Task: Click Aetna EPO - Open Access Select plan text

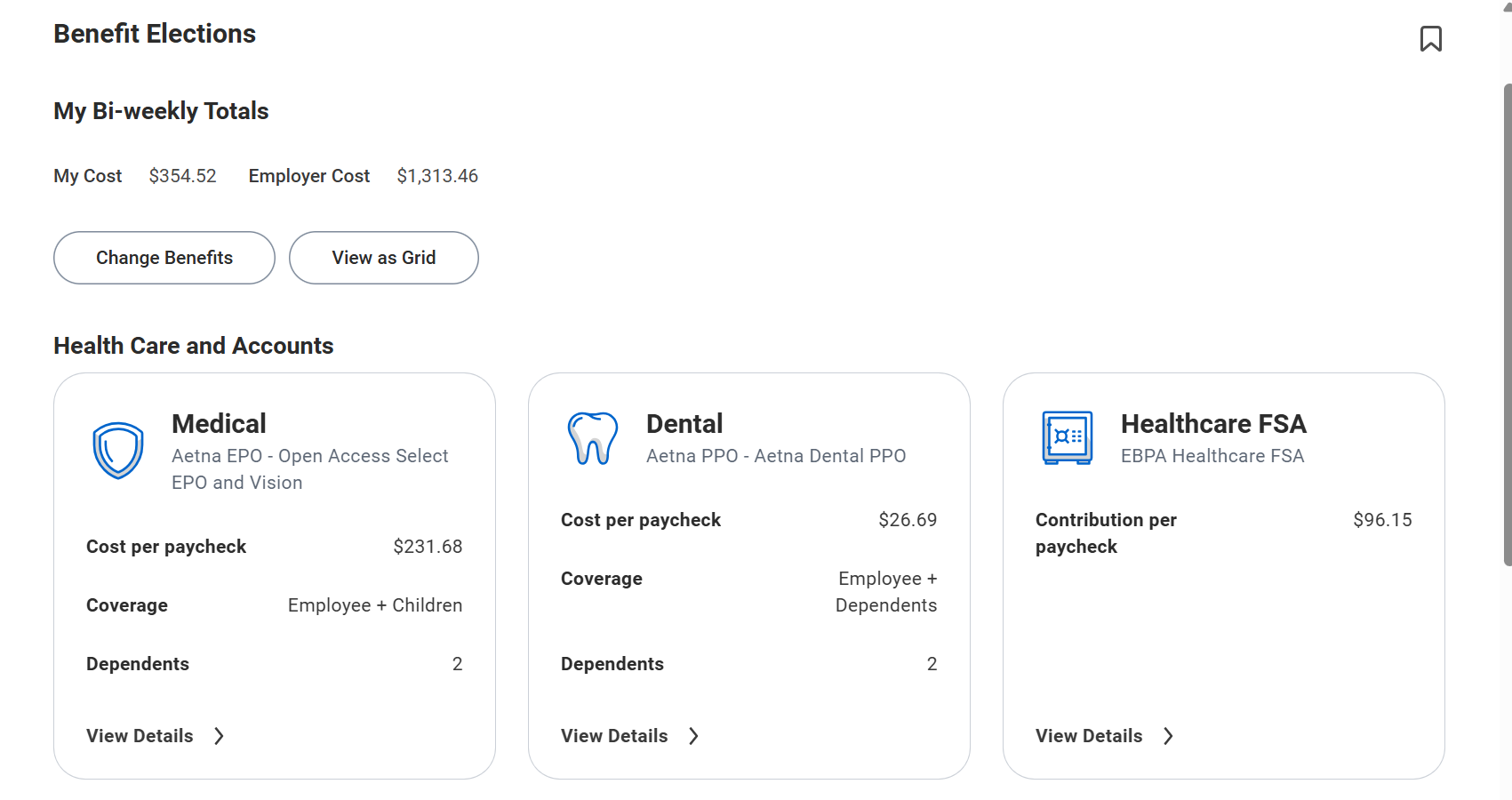Action: pos(310,469)
